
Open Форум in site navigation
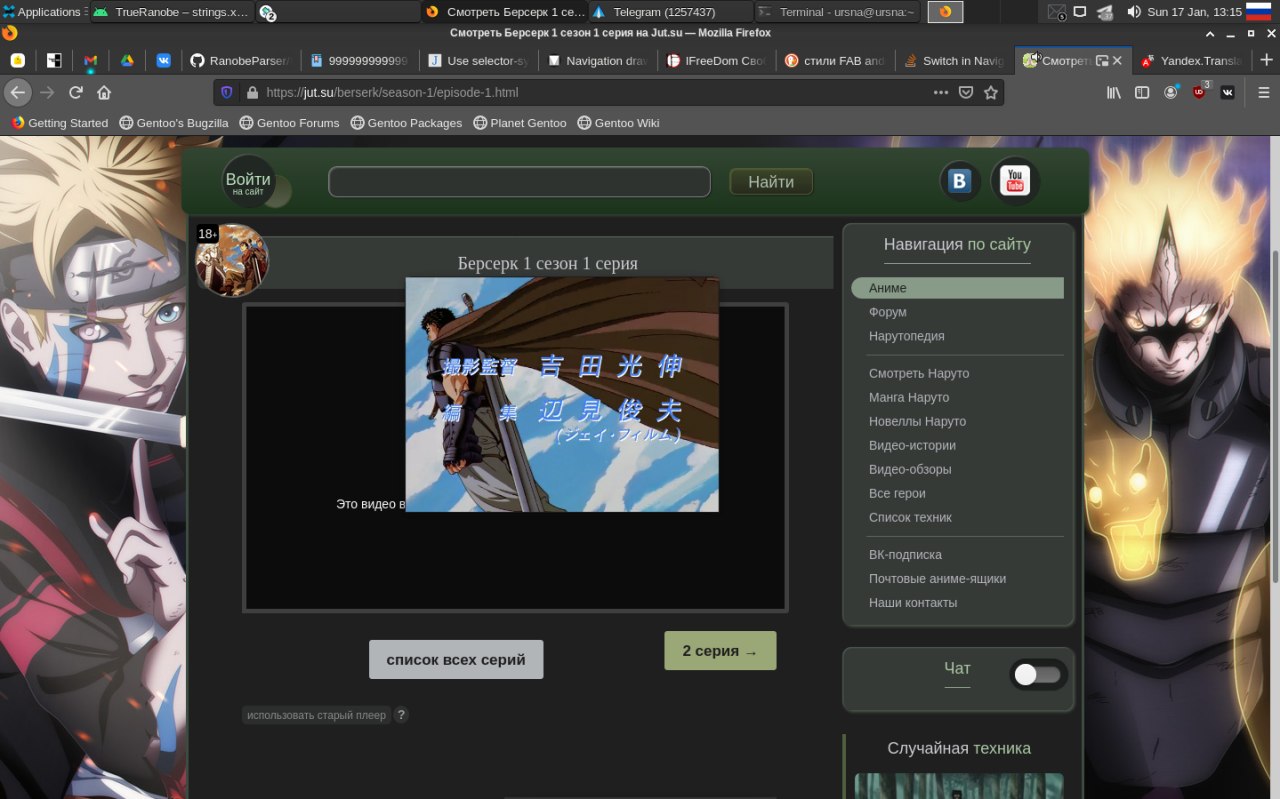(888, 312)
